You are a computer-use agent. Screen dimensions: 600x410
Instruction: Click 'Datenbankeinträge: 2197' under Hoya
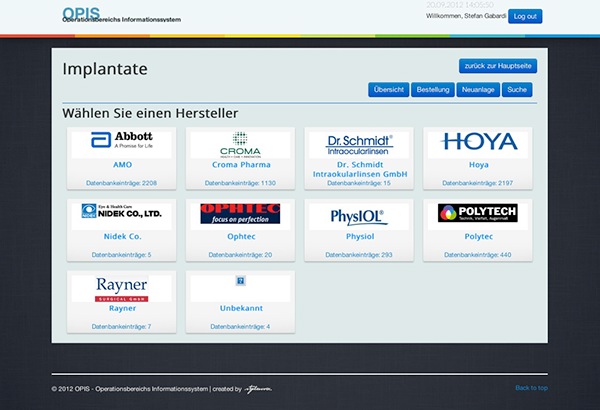(478, 183)
